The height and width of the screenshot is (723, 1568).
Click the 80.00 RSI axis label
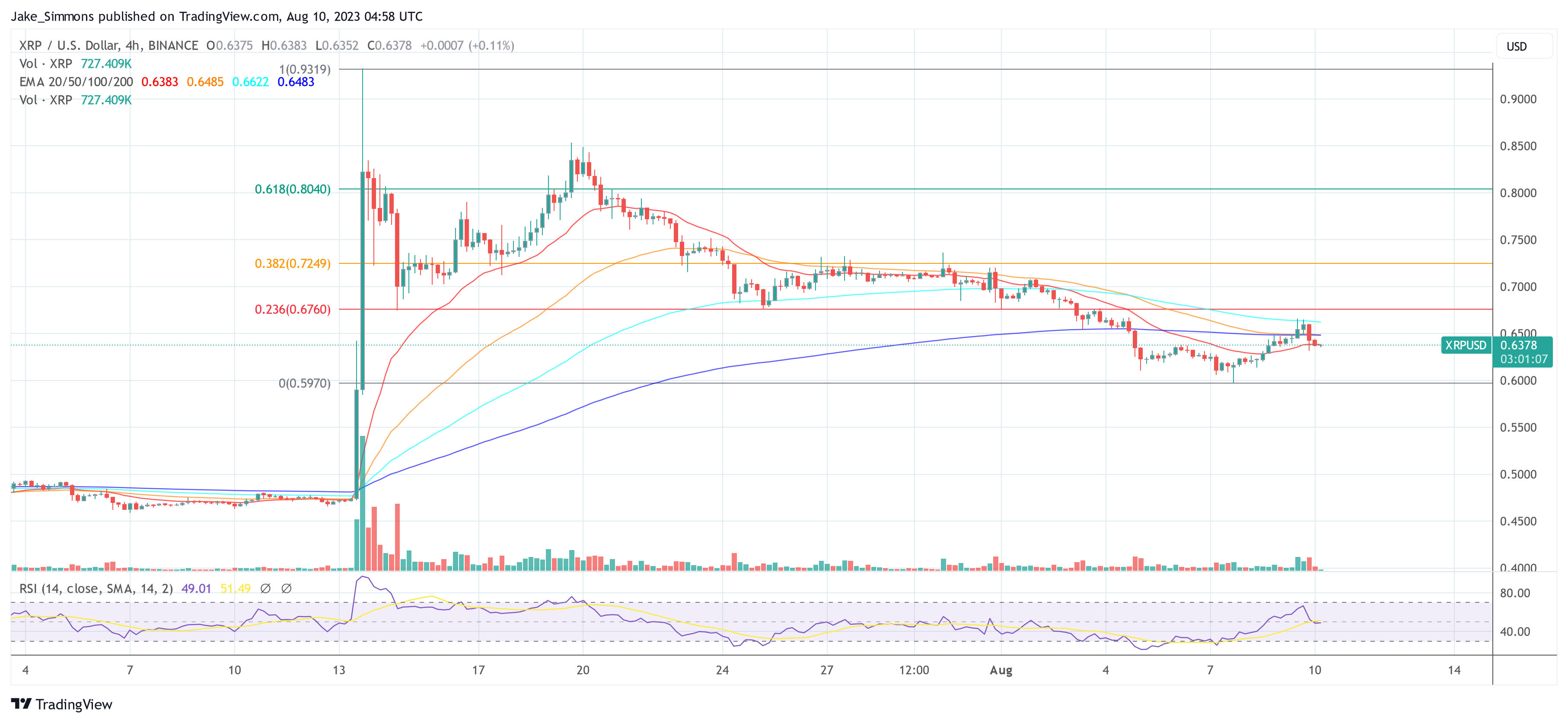(x=1515, y=593)
